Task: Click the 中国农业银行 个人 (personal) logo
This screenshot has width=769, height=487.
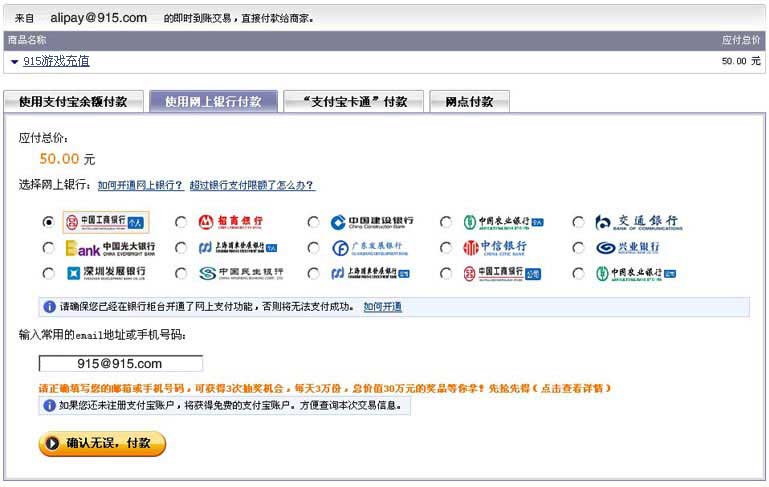Action: [504, 222]
